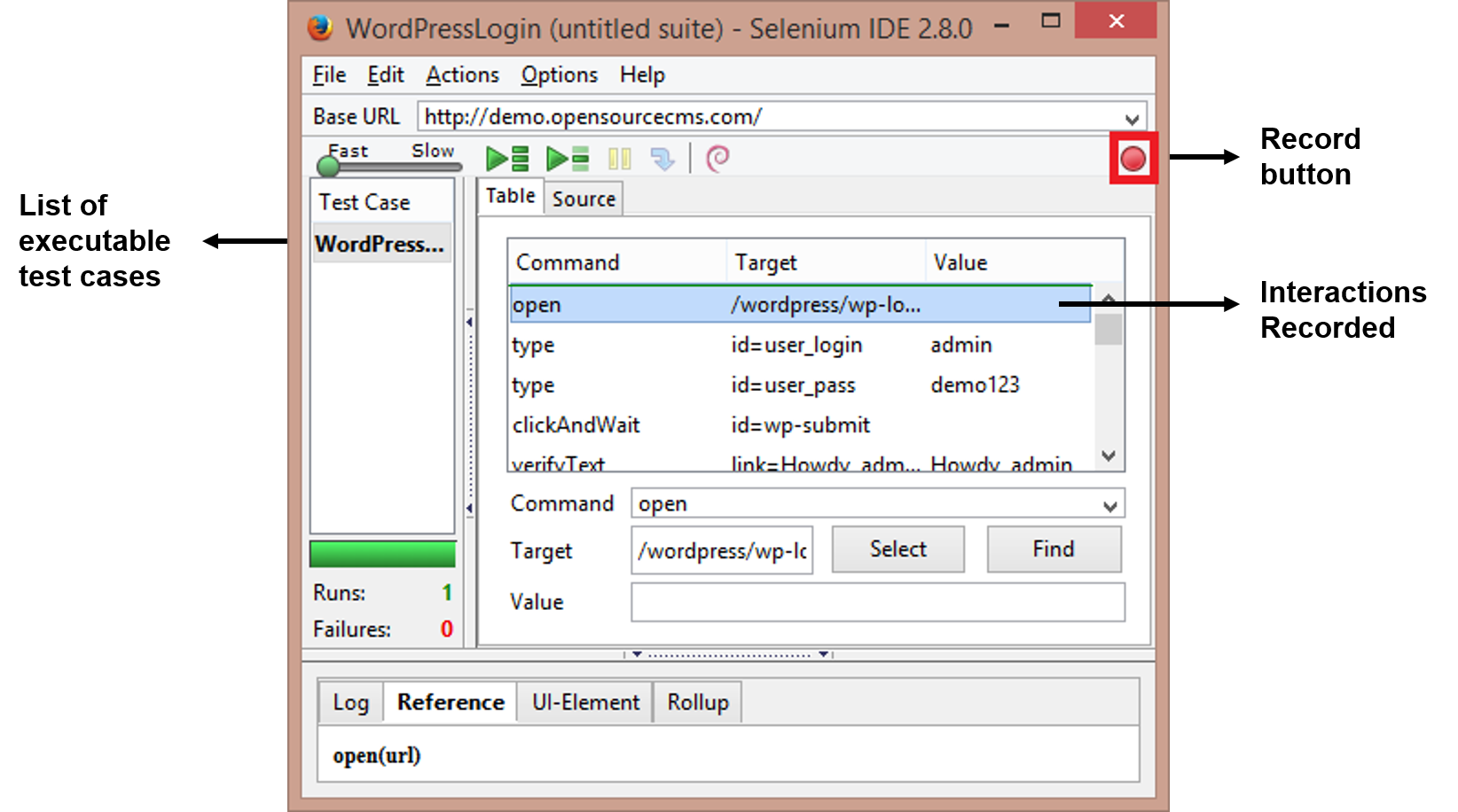
Task: Switch to the Log tab
Action: point(350,703)
